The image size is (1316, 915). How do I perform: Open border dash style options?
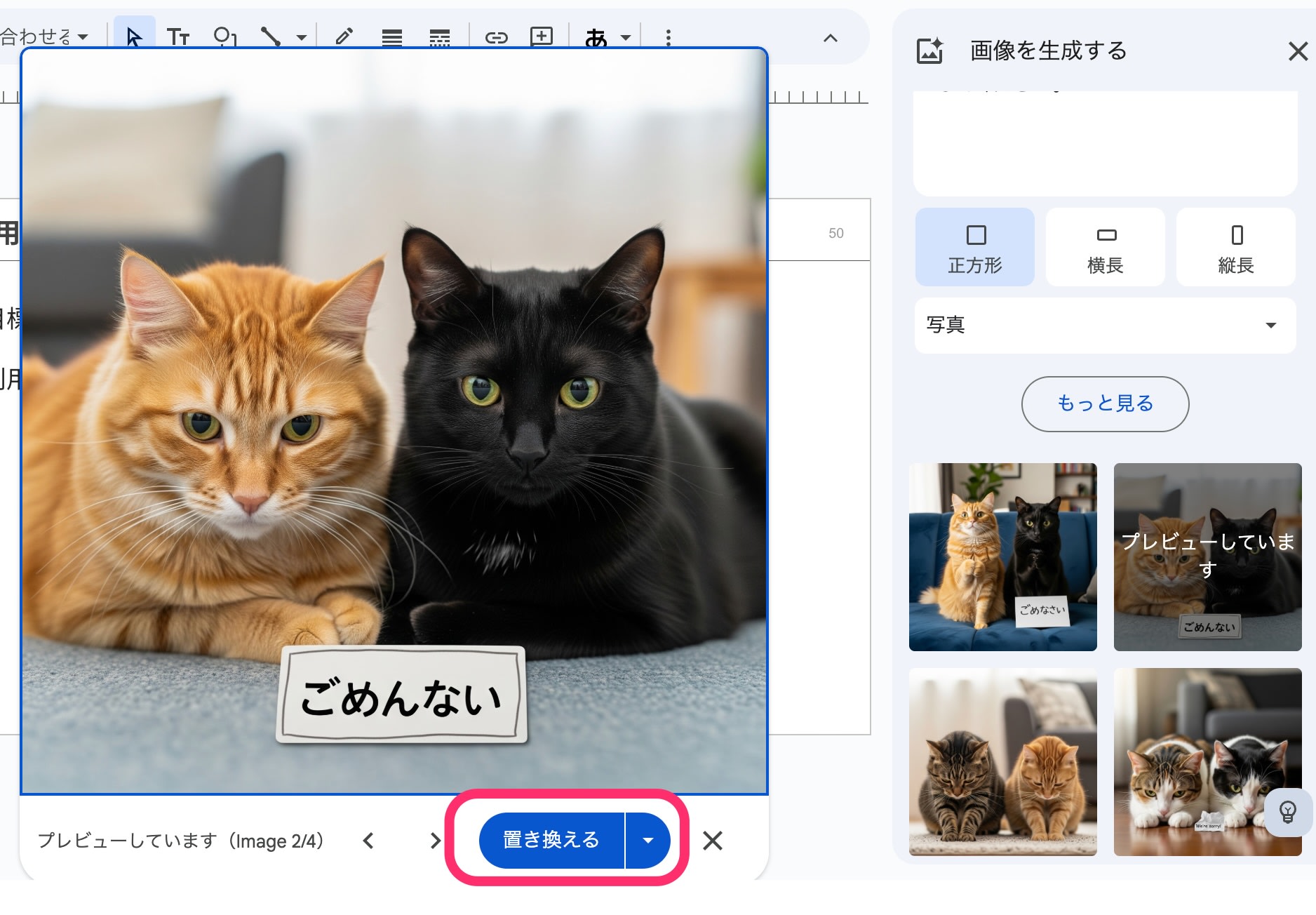440,37
